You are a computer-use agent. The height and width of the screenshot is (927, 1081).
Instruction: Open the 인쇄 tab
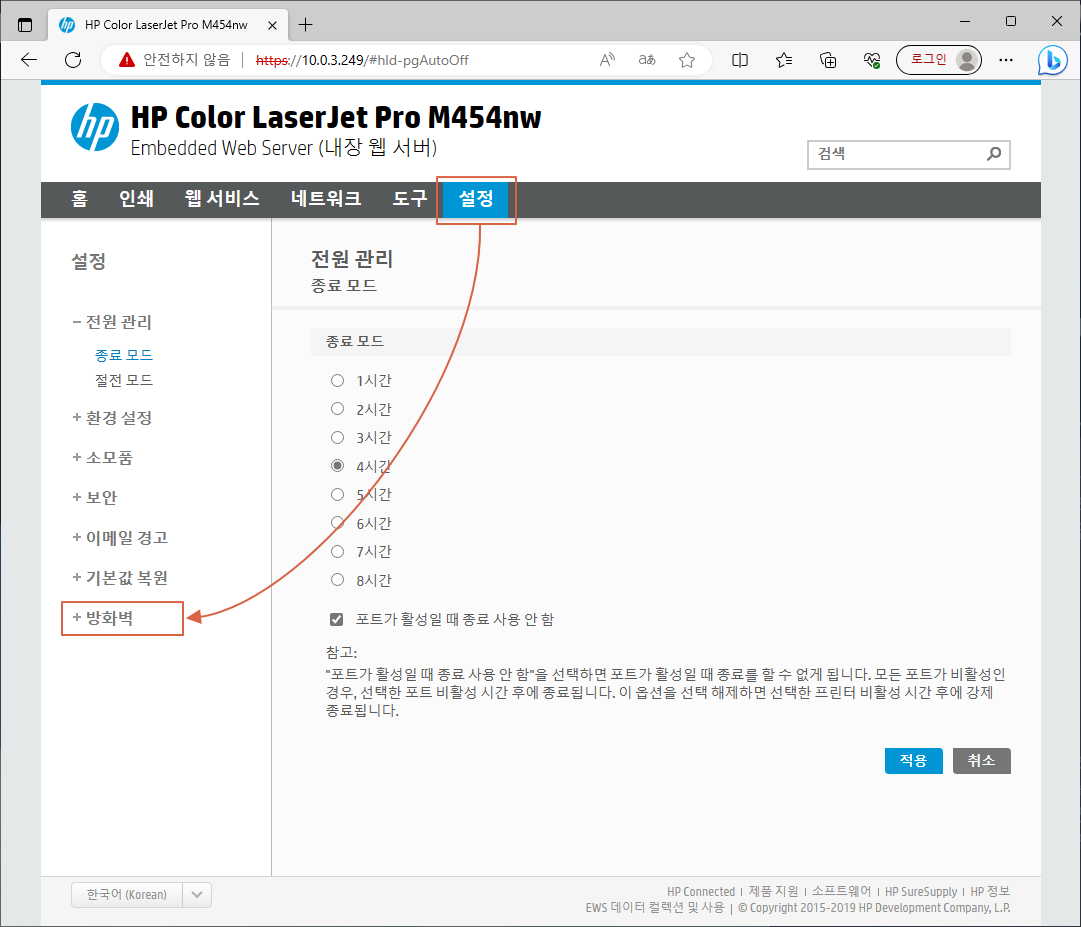pyautogui.click(x=137, y=199)
